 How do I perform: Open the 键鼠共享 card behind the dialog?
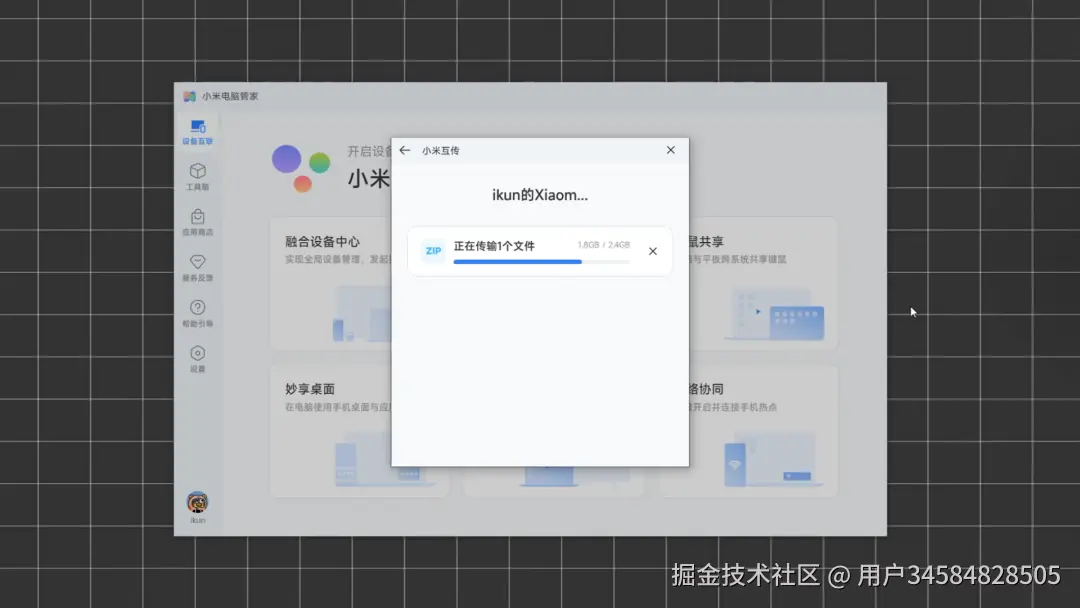click(x=763, y=284)
